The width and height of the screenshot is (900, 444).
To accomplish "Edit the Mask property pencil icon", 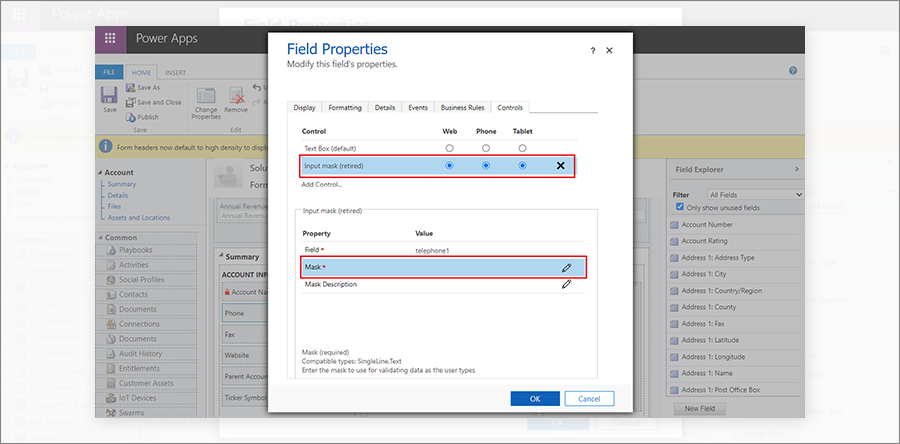I will point(566,267).
